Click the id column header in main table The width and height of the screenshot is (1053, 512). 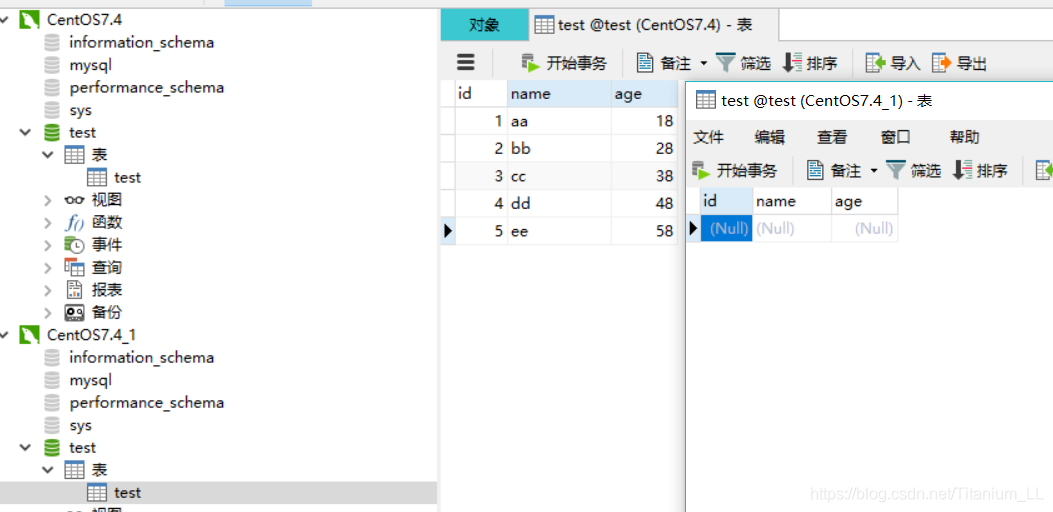pos(481,94)
